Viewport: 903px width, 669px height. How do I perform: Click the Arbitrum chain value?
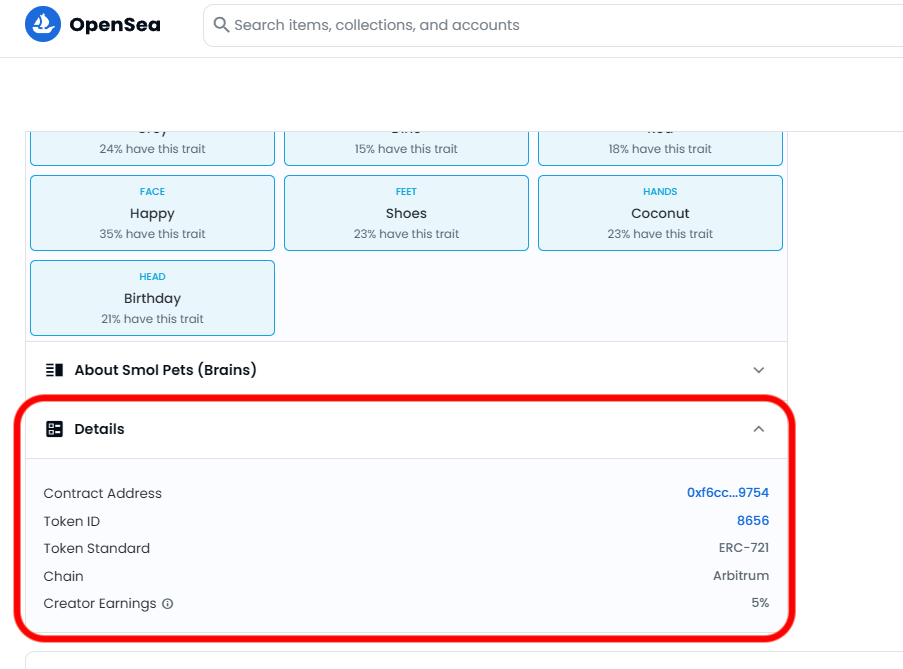741,576
